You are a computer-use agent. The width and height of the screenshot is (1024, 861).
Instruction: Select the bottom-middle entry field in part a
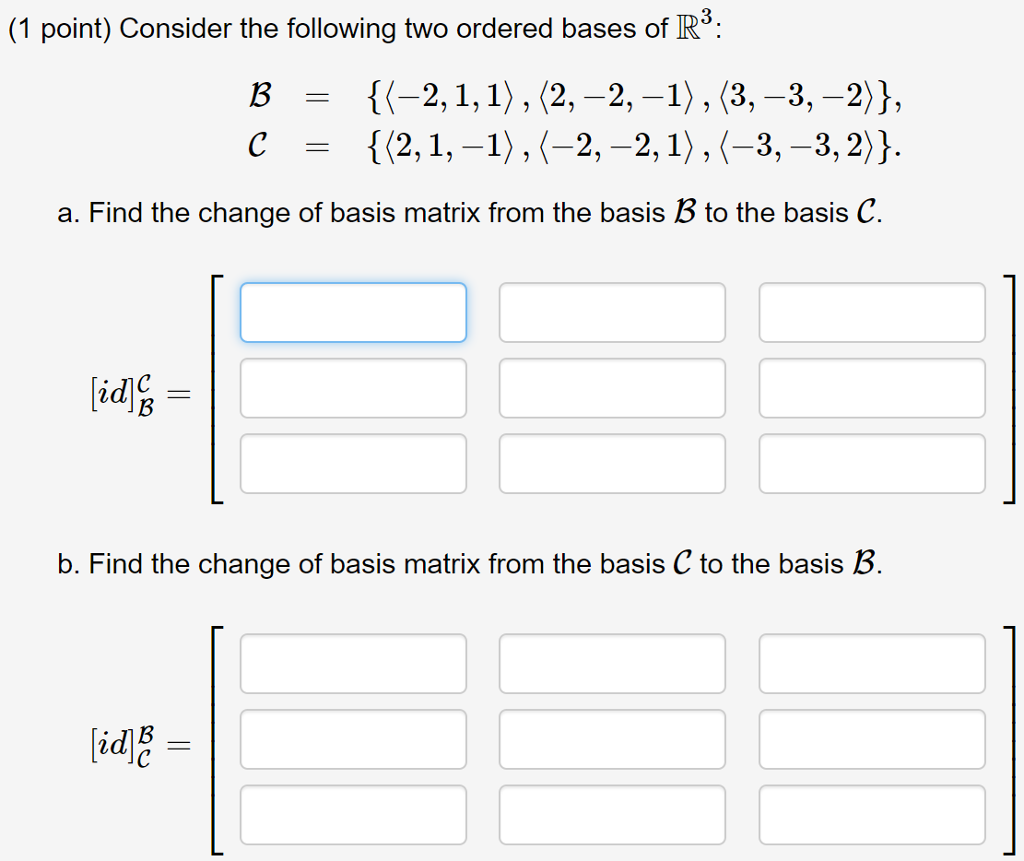click(x=612, y=463)
